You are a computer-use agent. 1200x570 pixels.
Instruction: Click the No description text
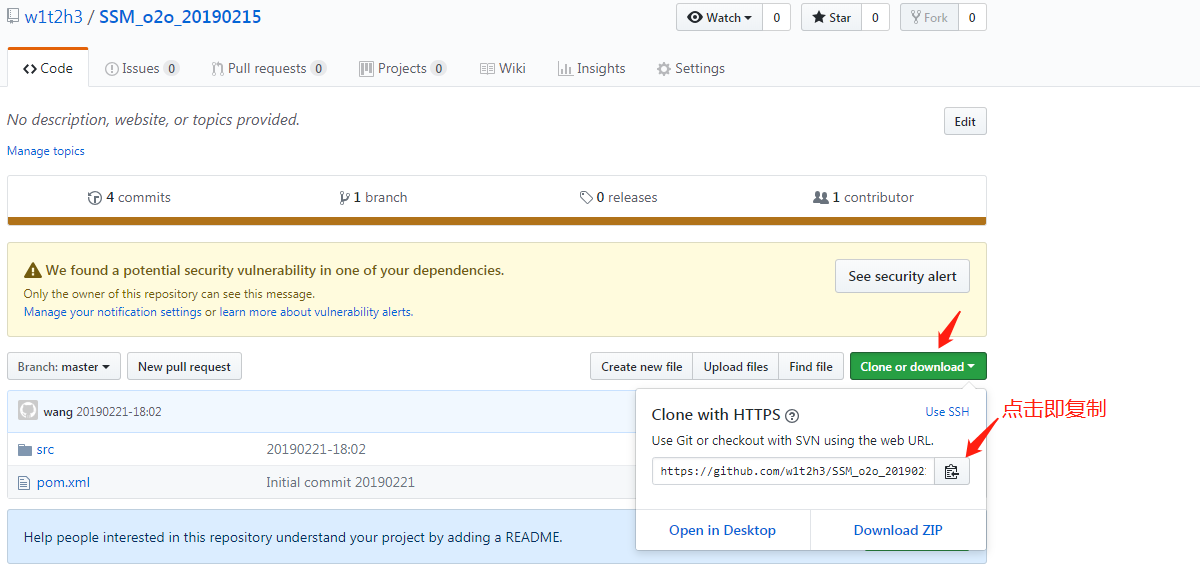point(153,120)
